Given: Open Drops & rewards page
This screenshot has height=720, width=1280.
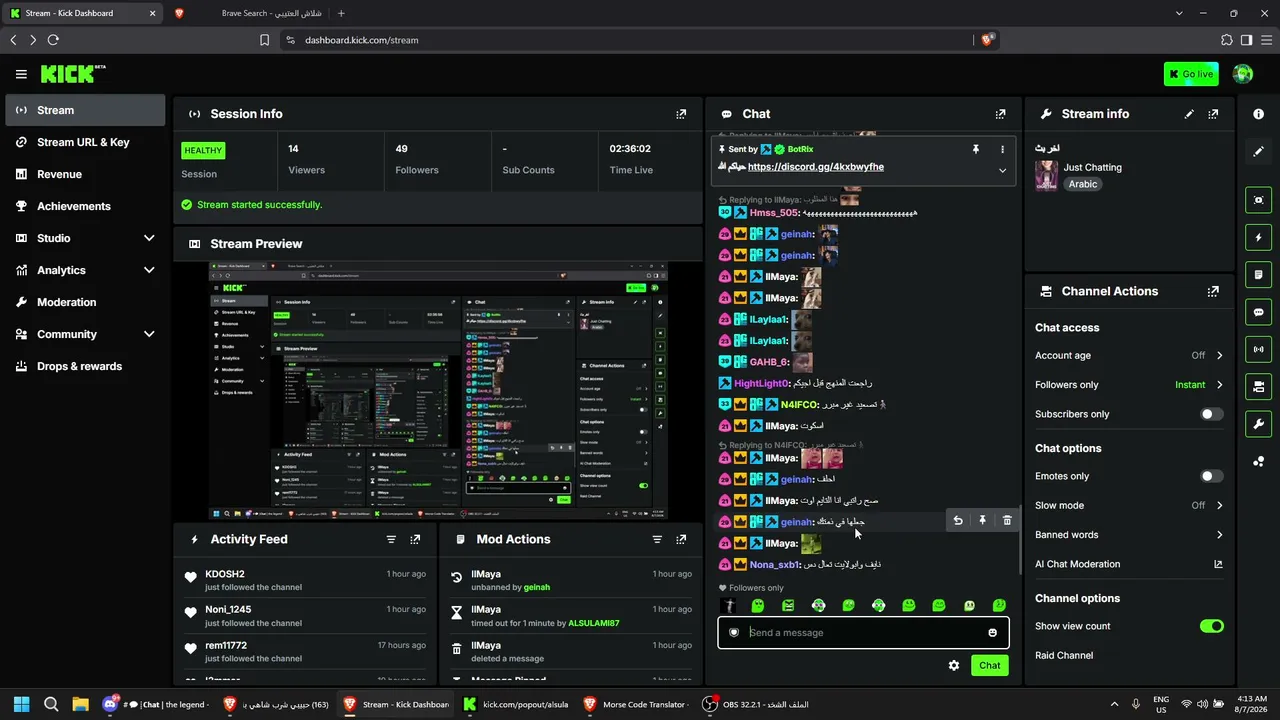Looking at the screenshot, I should coord(85,366).
